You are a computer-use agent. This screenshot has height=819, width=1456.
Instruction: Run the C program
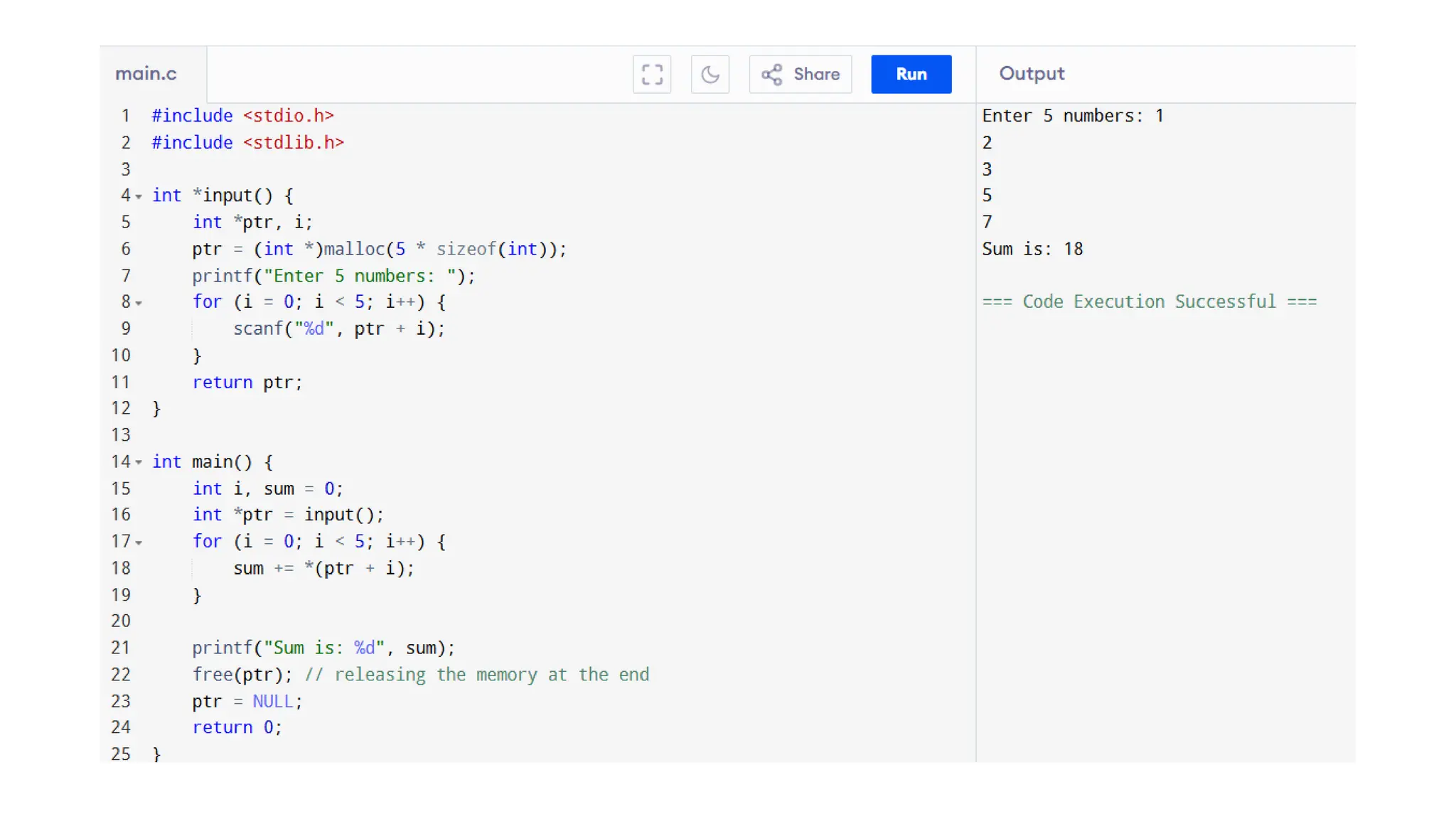[911, 74]
